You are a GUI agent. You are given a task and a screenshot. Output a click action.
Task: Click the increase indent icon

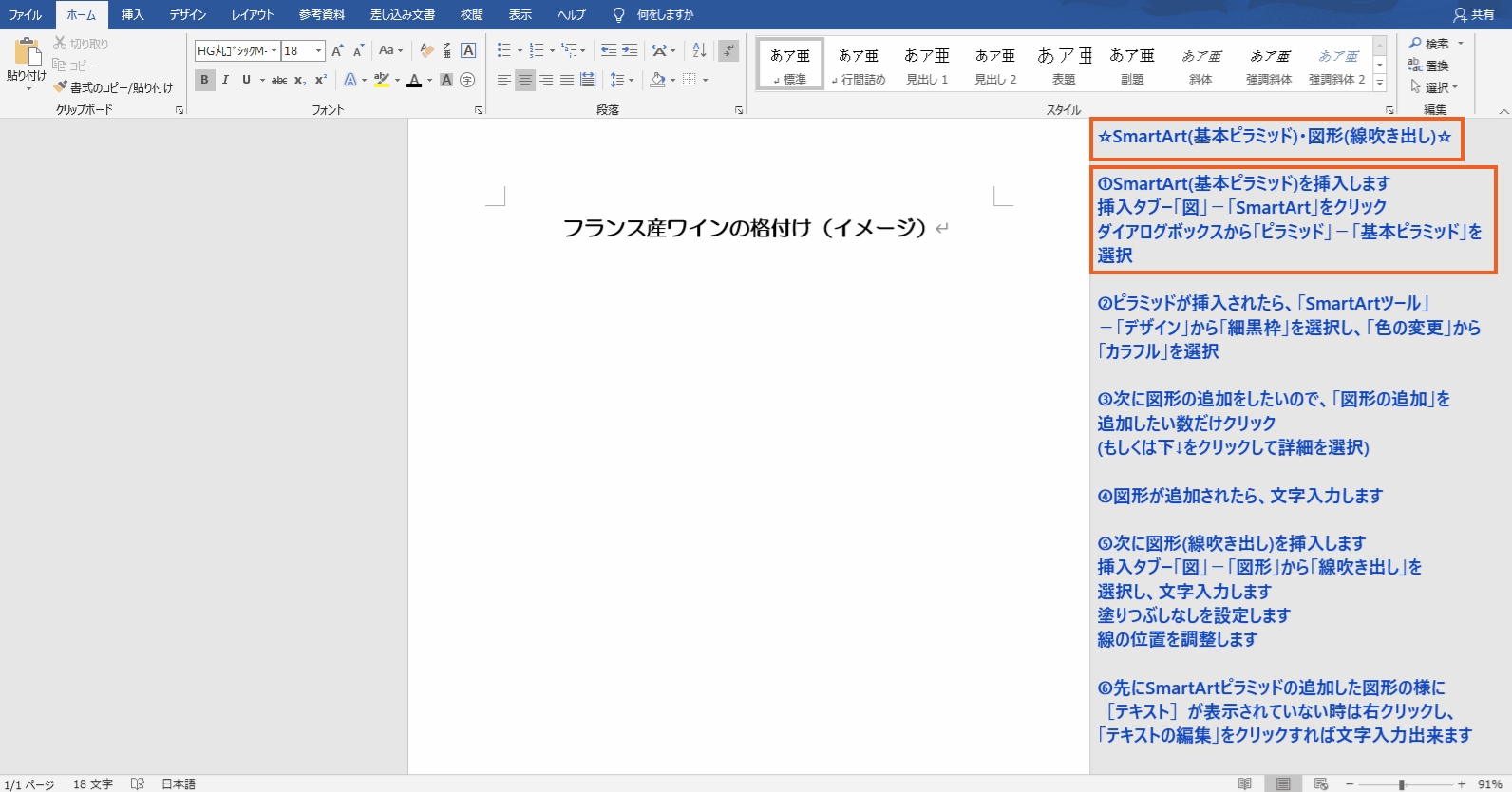(x=630, y=50)
